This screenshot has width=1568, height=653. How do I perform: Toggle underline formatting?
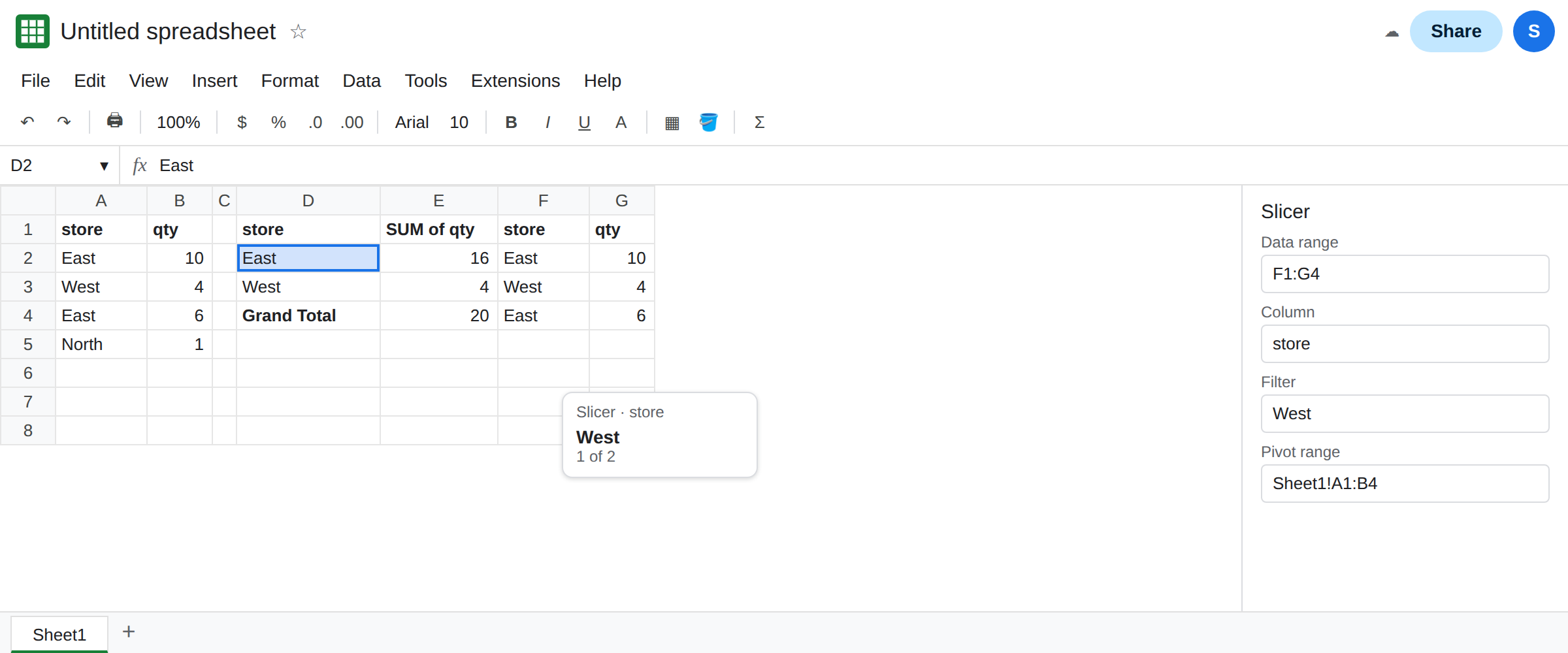(x=584, y=122)
